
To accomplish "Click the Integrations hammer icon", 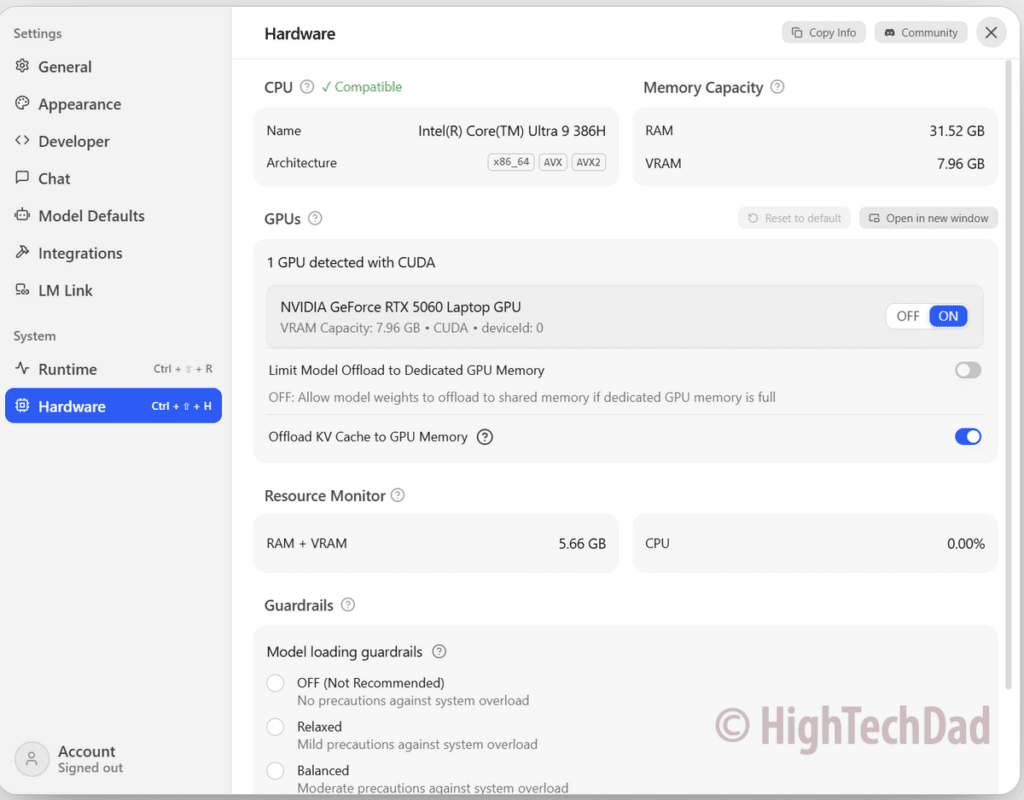I will point(22,251).
